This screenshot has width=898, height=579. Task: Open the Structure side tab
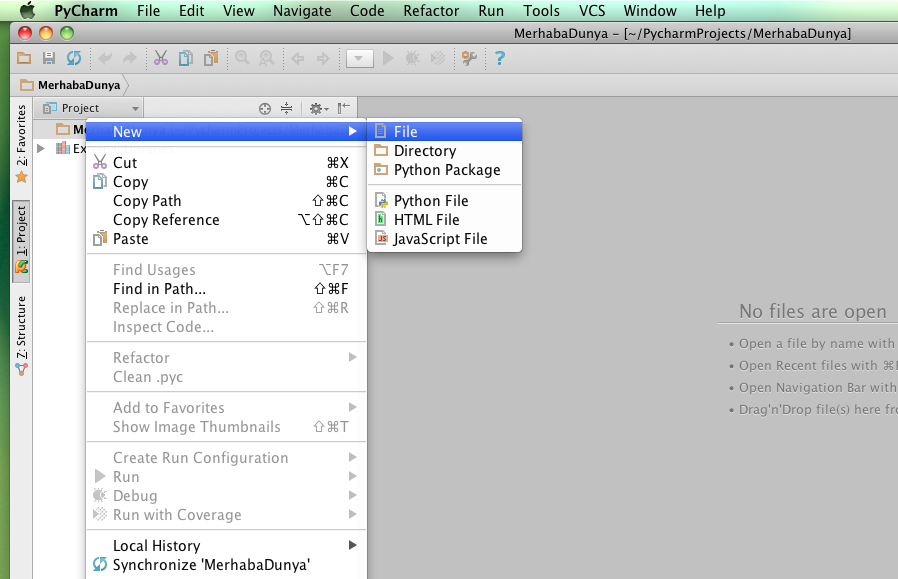pyautogui.click(x=21, y=336)
